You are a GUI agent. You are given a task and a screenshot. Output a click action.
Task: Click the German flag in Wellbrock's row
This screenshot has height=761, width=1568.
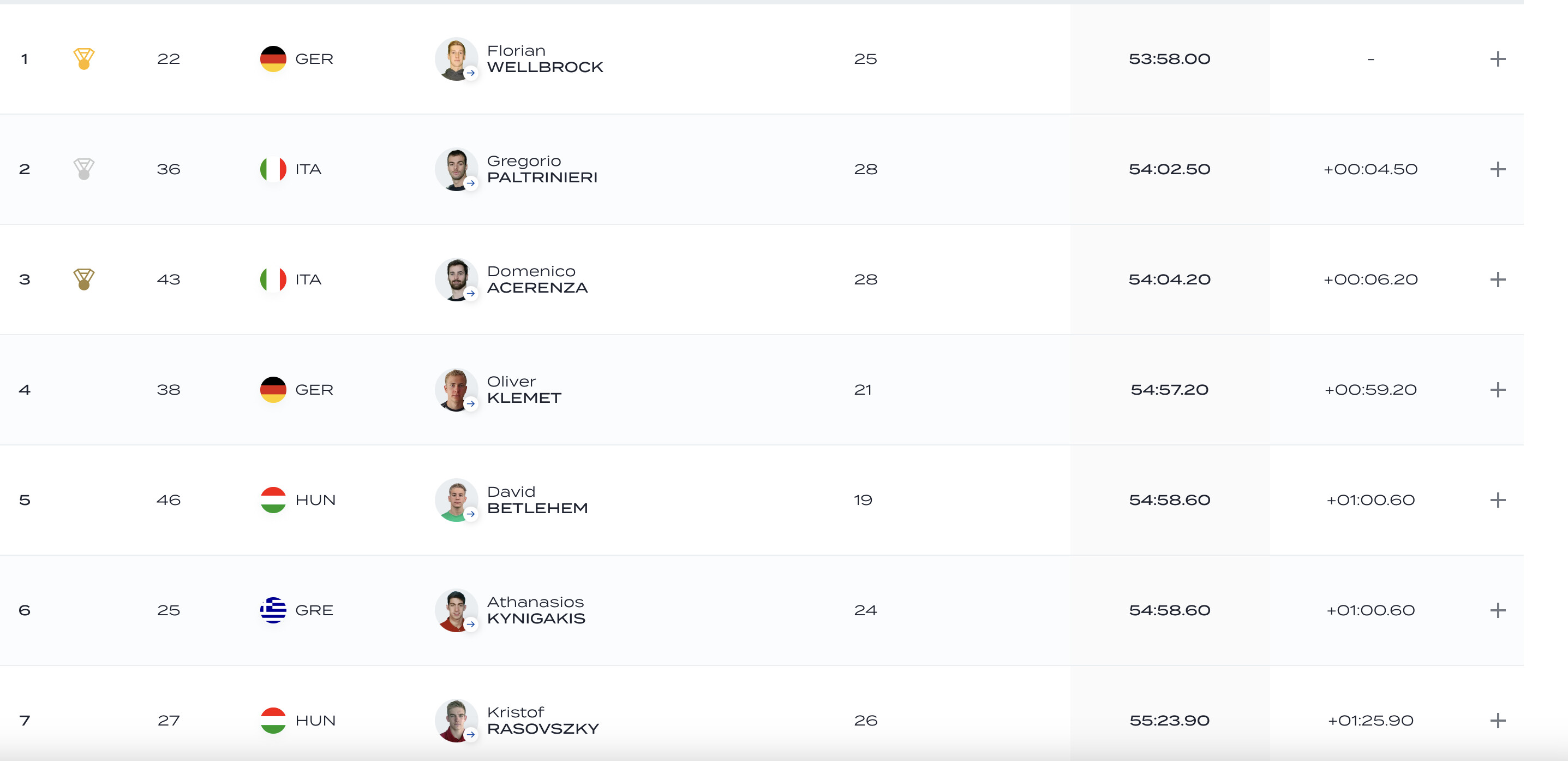tap(273, 58)
